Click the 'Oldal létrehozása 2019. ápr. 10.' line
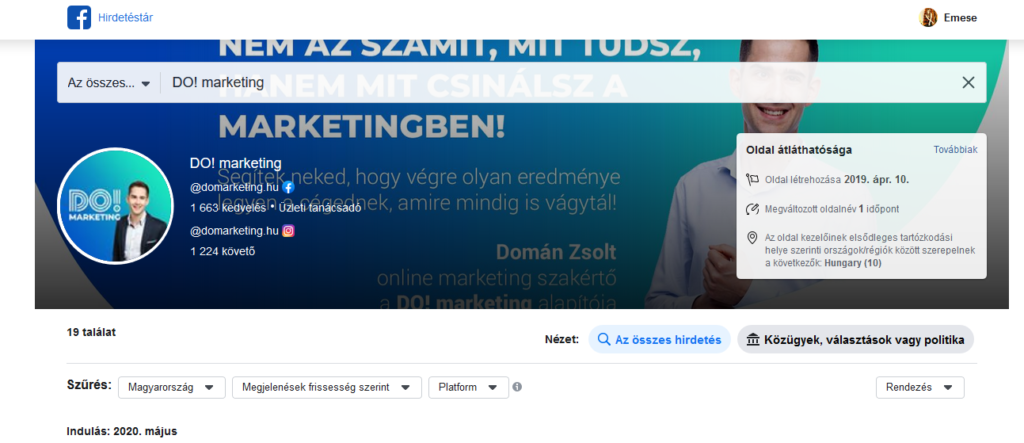The width and height of the screenshot is (1024, 443). [x=837, y=179]
